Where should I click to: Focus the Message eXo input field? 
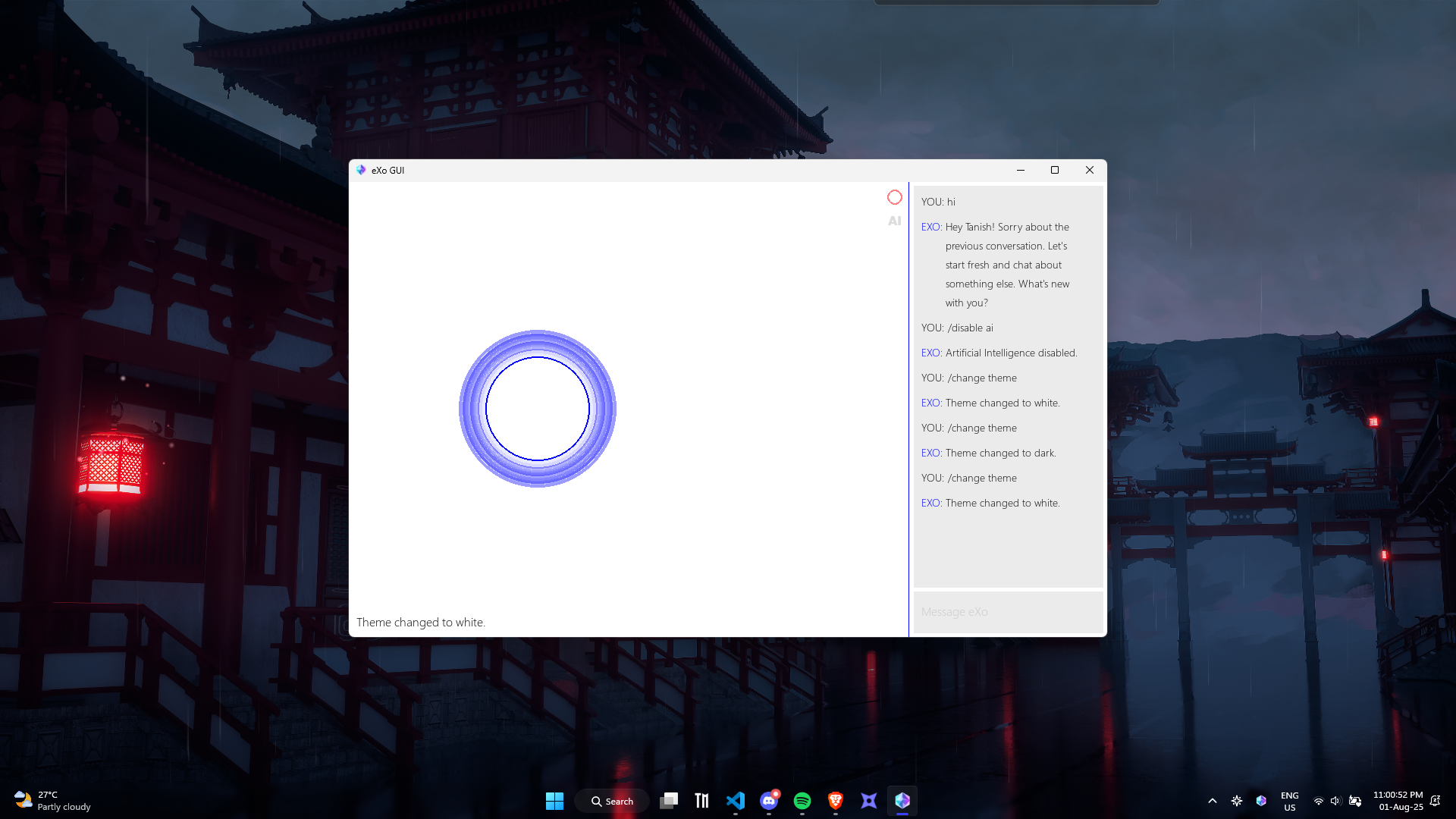tap(1008, 612)
